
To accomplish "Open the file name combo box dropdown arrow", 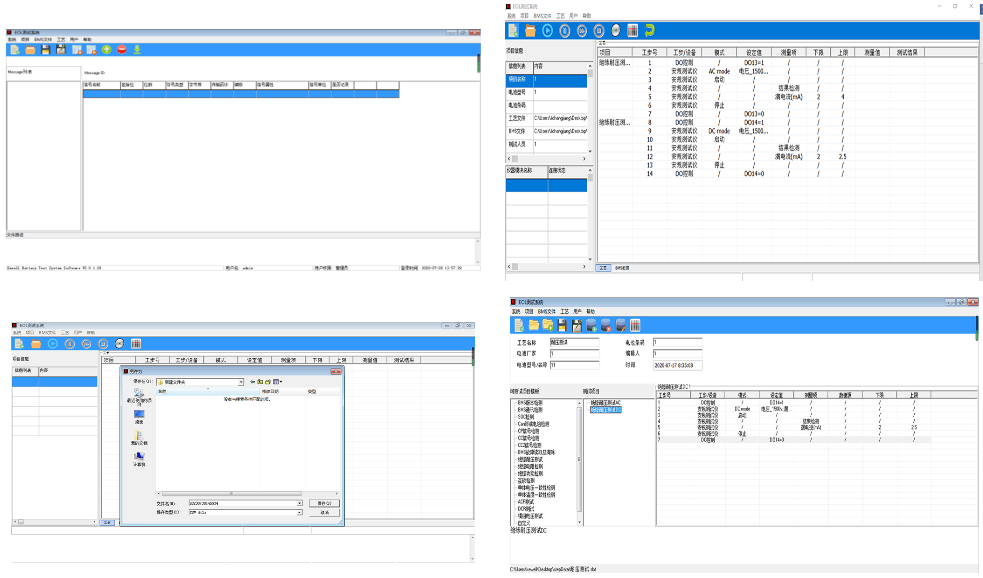I will point(300,503).
